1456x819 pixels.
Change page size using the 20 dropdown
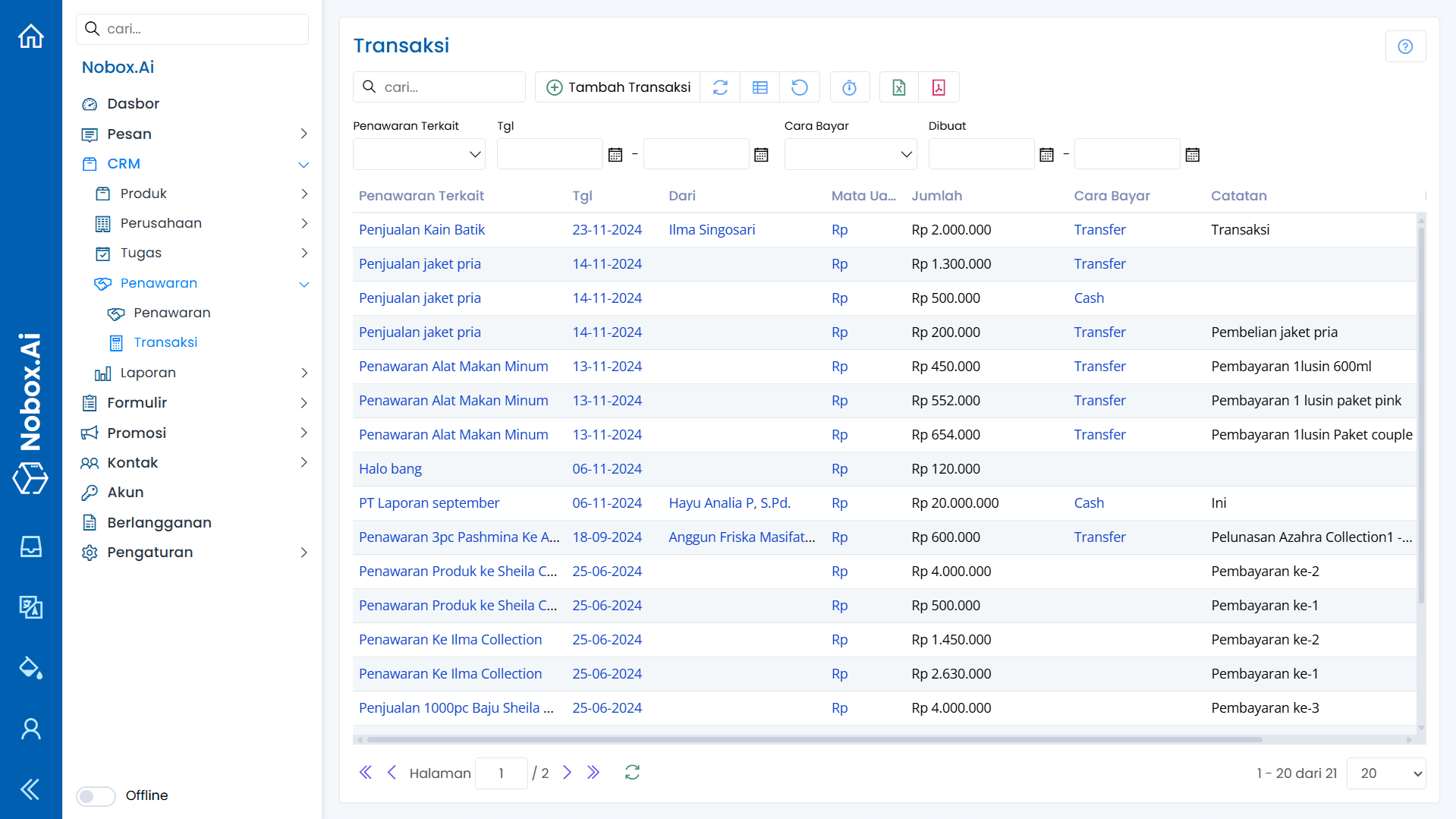click(x=1385, y=773)
